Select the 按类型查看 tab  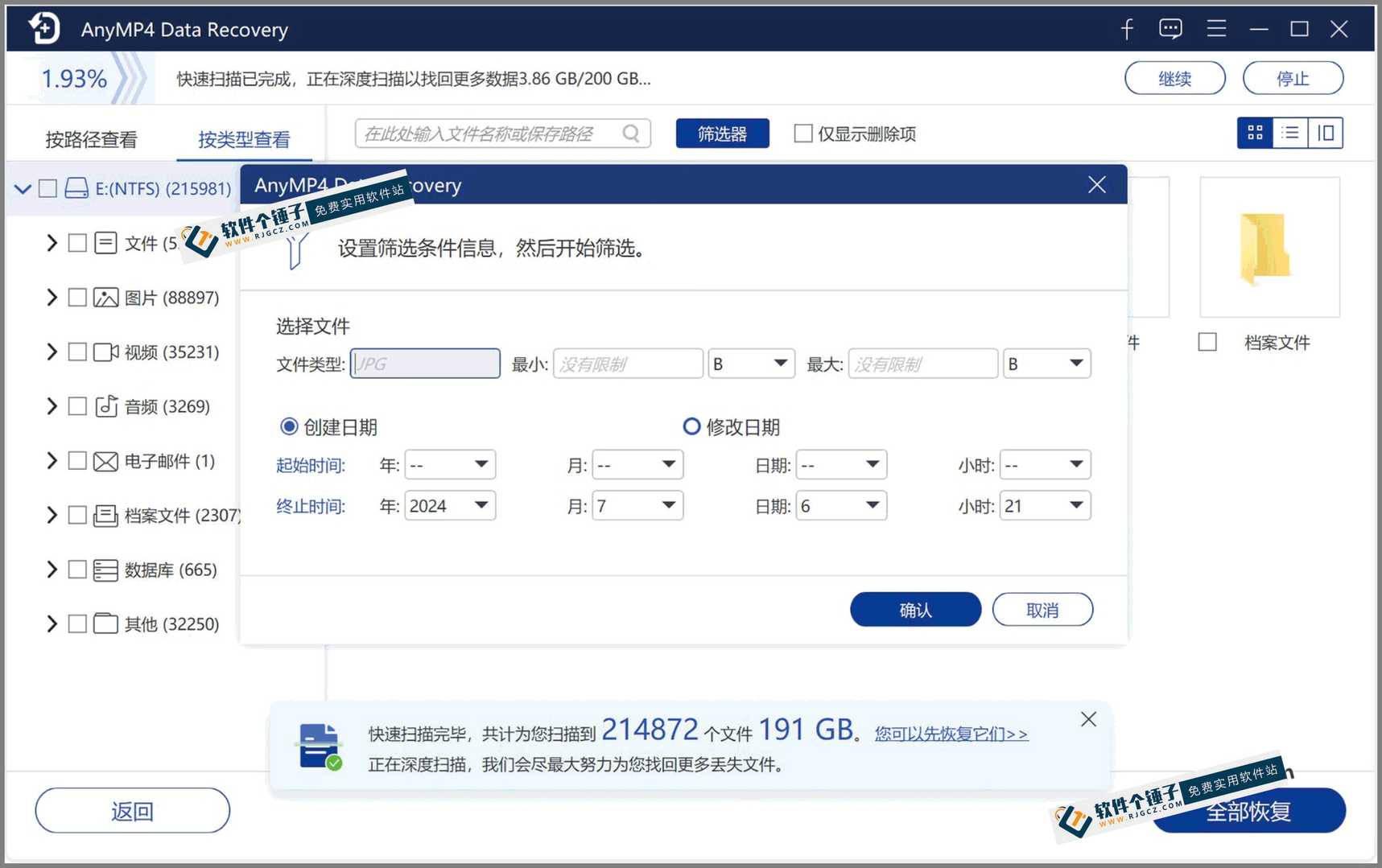245,138
